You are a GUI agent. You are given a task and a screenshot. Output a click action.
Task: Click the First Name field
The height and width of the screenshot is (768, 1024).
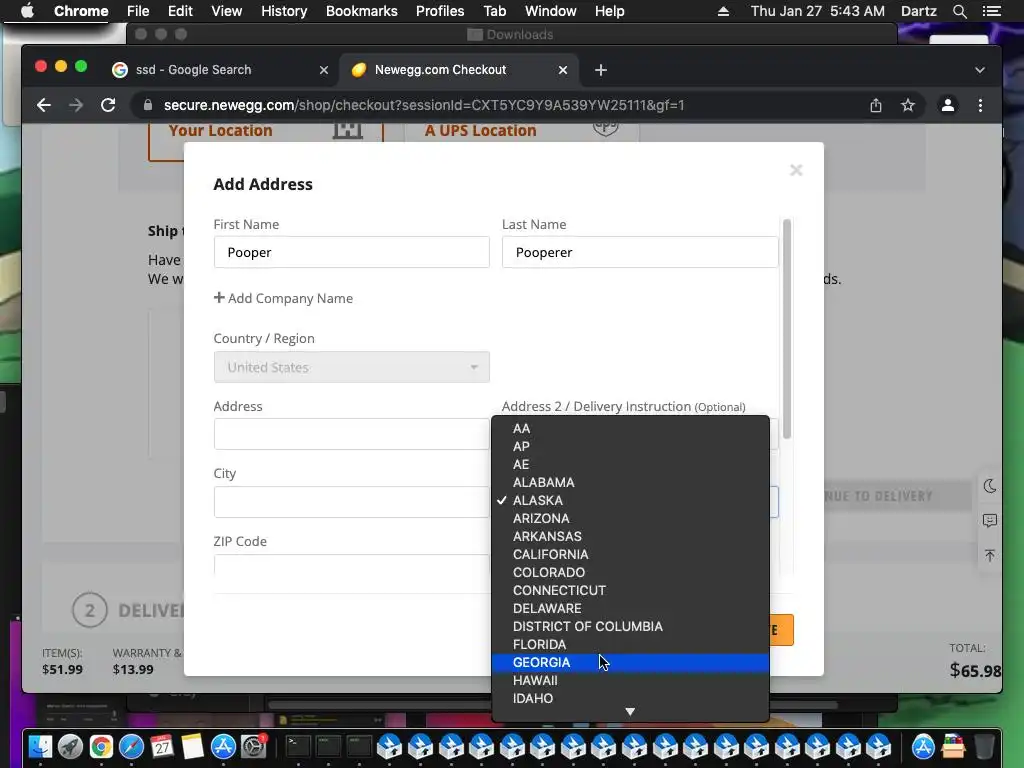pos(351,252)
